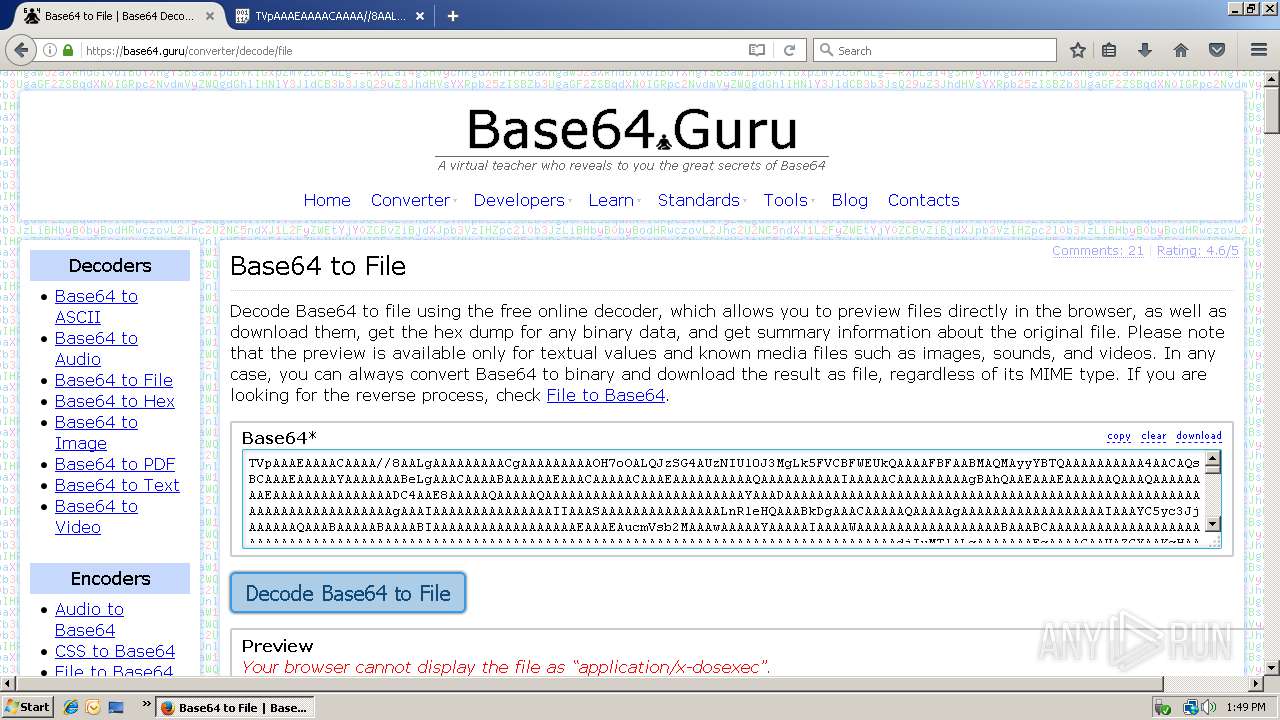The height and width of the screenshot is (720, 1280).
Task: Expand the Tools menu
Action: click(787, 200)
